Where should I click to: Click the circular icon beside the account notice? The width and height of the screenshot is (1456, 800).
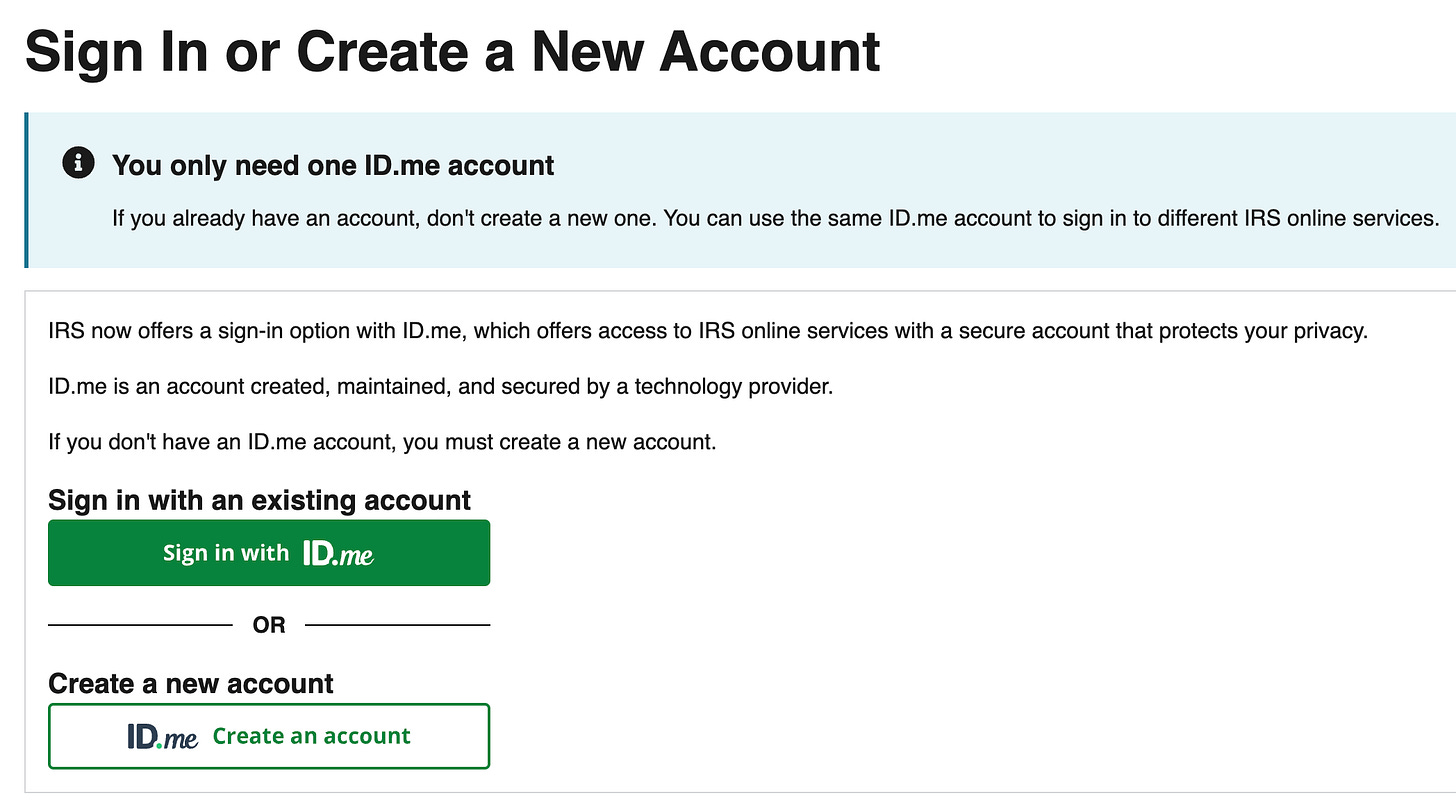[x=78, y=163]
